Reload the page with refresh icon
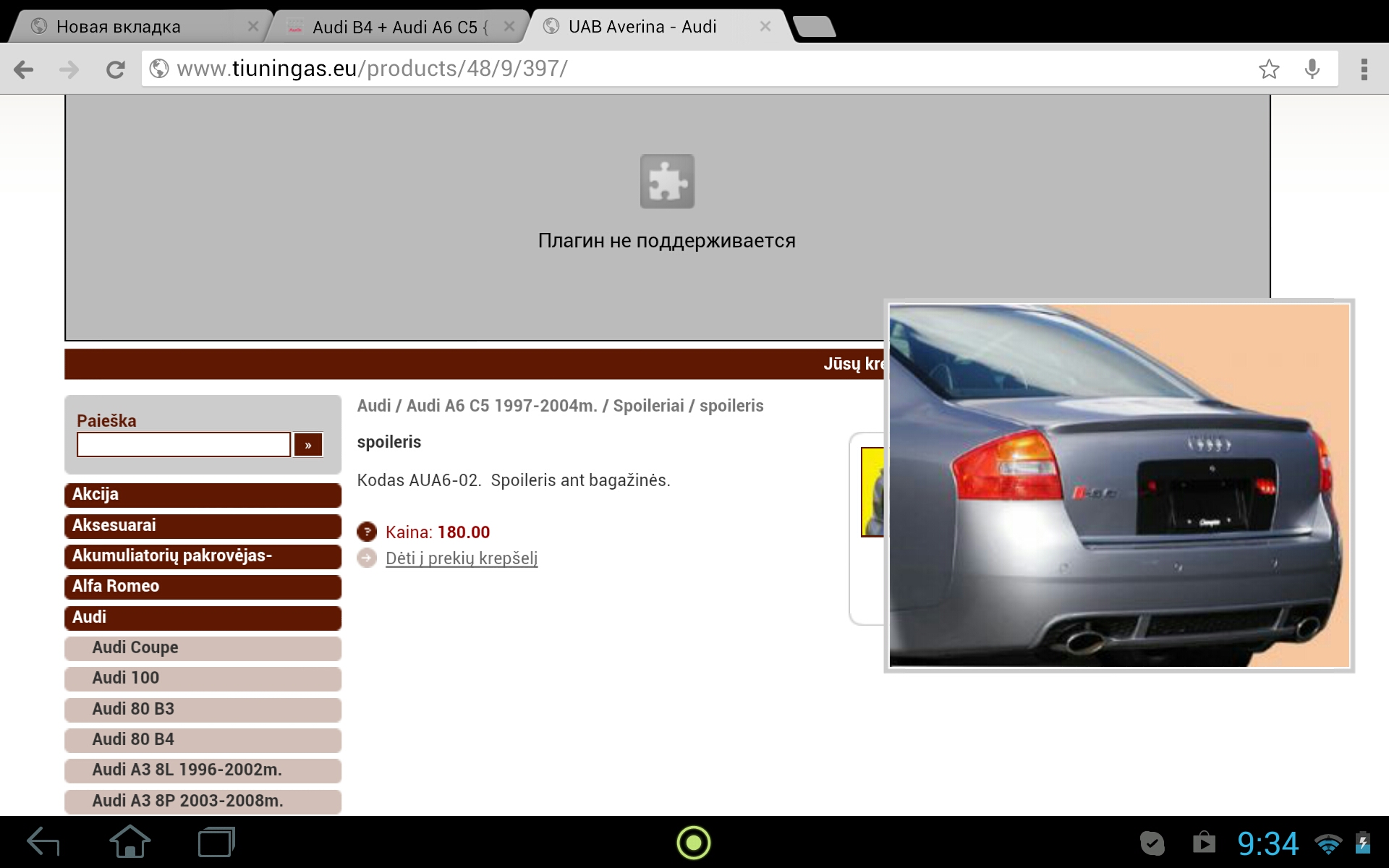 pos(115,69)
